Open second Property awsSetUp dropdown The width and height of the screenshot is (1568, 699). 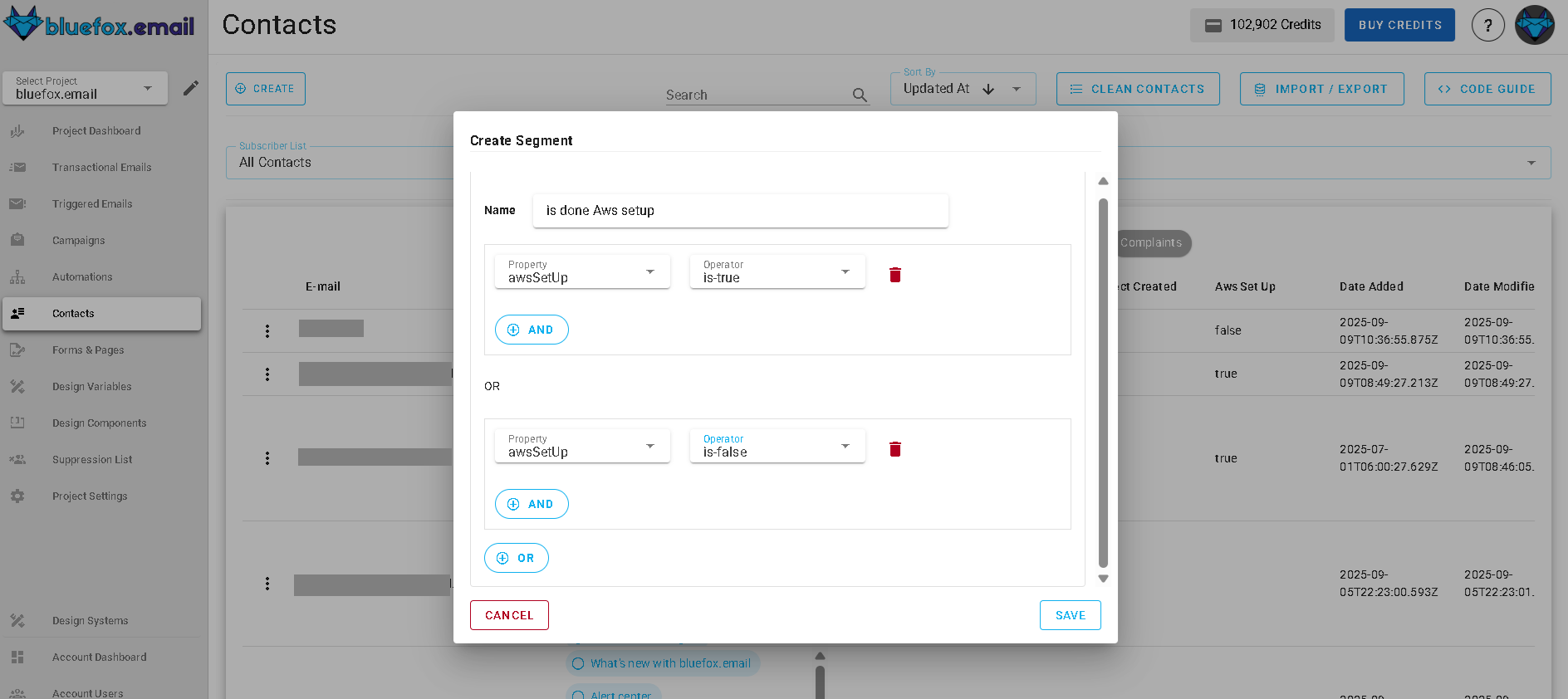582,446
